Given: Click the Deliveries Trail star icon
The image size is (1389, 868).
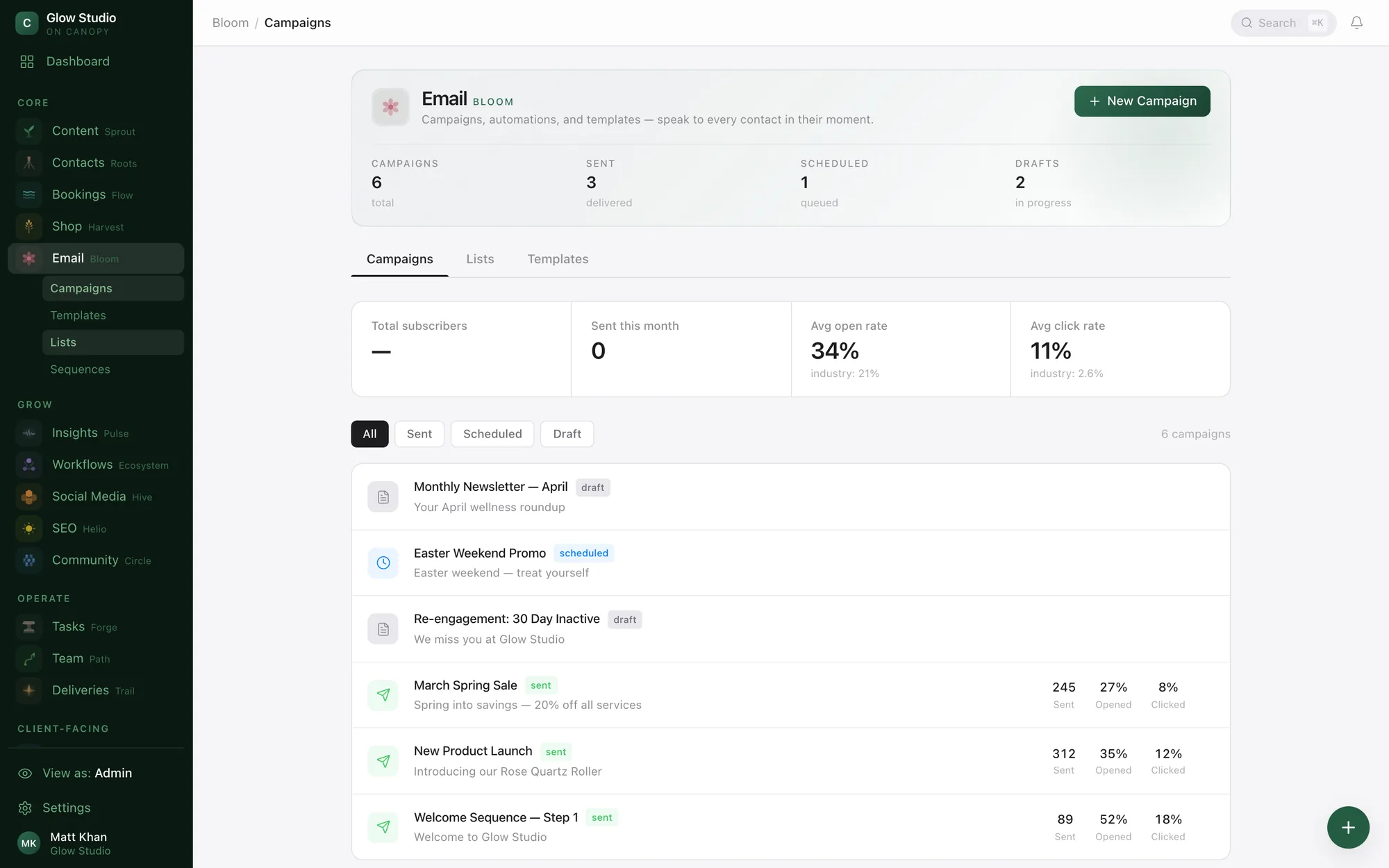Looking at the screenshot, I should pos(29,691).
